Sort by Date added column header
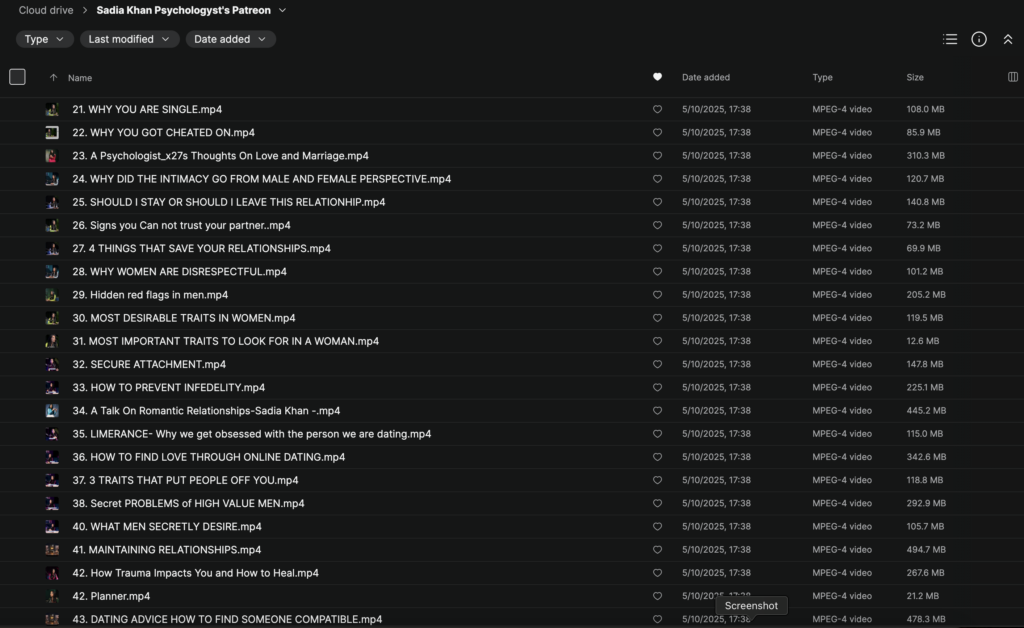 pyautogui.click(x=706, y=77)
